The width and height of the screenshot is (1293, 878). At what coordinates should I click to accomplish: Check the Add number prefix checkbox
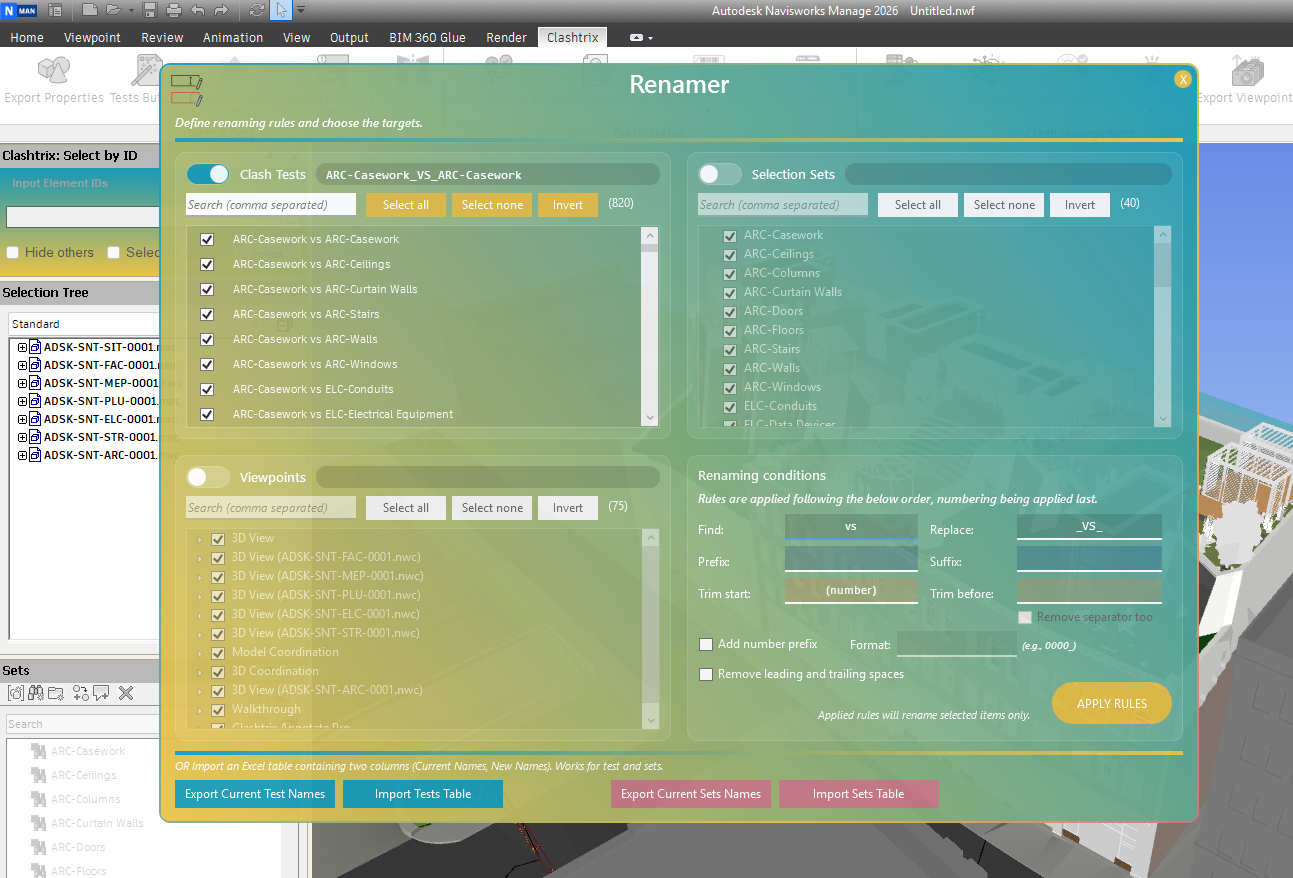click(706, 645)
